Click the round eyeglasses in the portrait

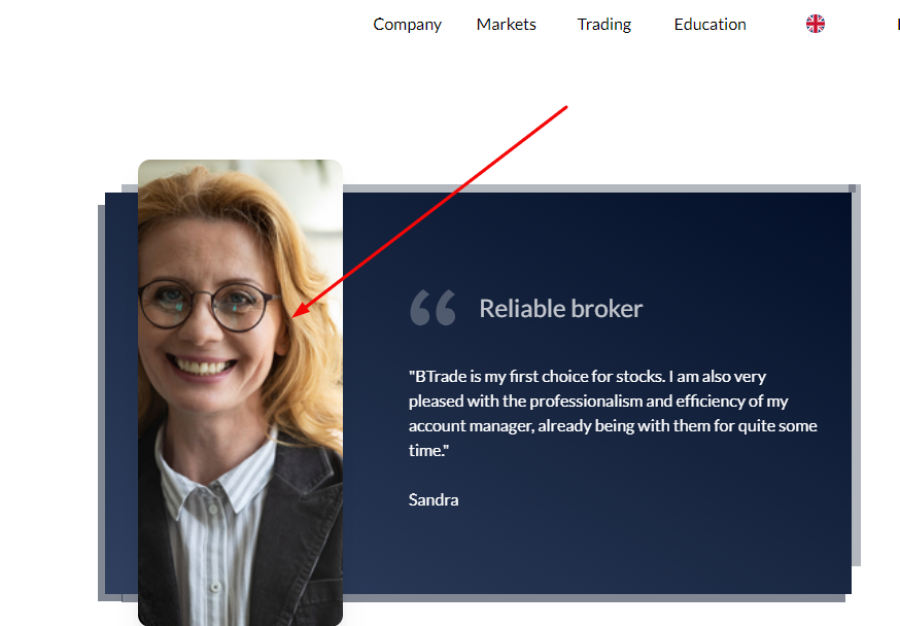coord(207,304)
